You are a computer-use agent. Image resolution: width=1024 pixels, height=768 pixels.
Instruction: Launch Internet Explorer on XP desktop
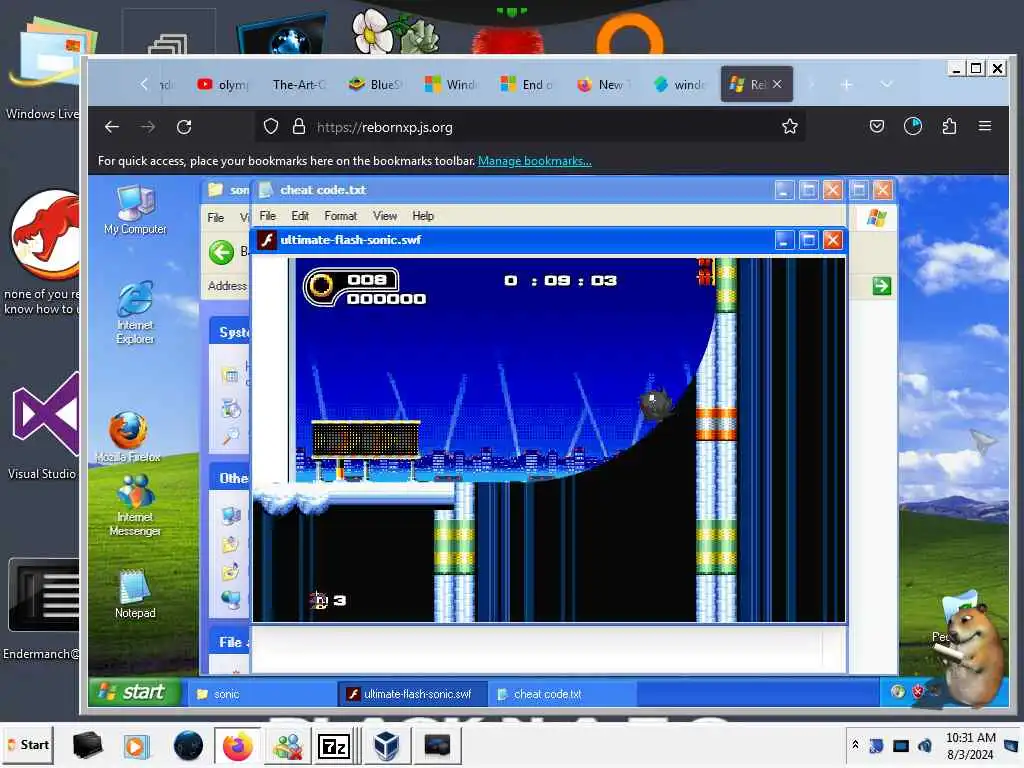135,313
